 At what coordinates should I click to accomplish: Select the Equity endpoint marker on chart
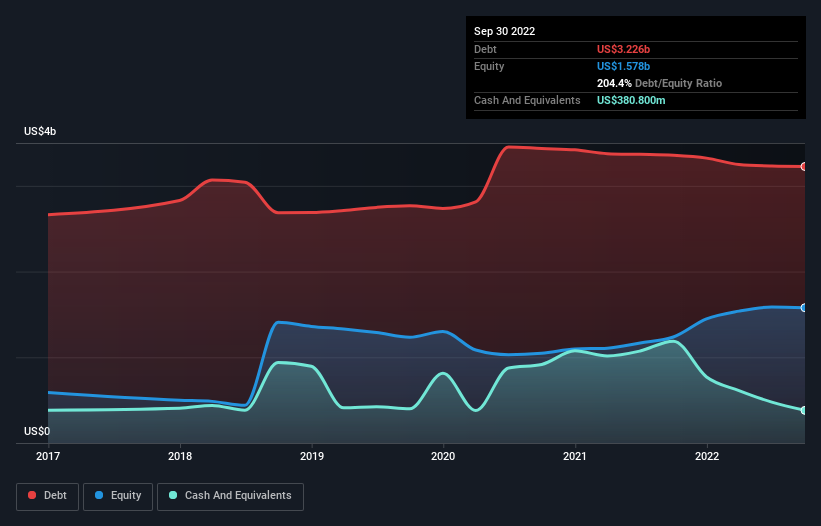tap(804, 308)
